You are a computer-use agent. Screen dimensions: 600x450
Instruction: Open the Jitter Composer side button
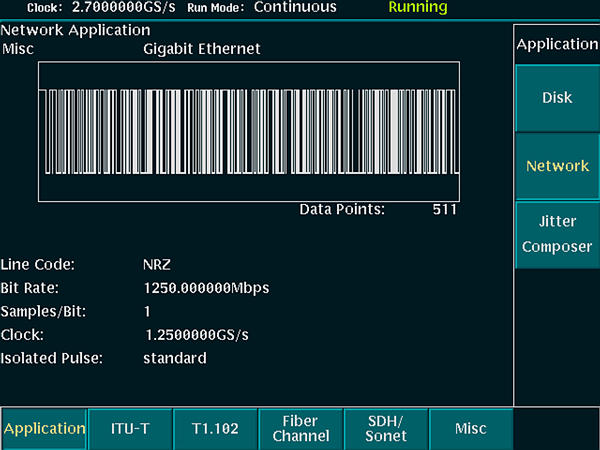tap(557, 235)
